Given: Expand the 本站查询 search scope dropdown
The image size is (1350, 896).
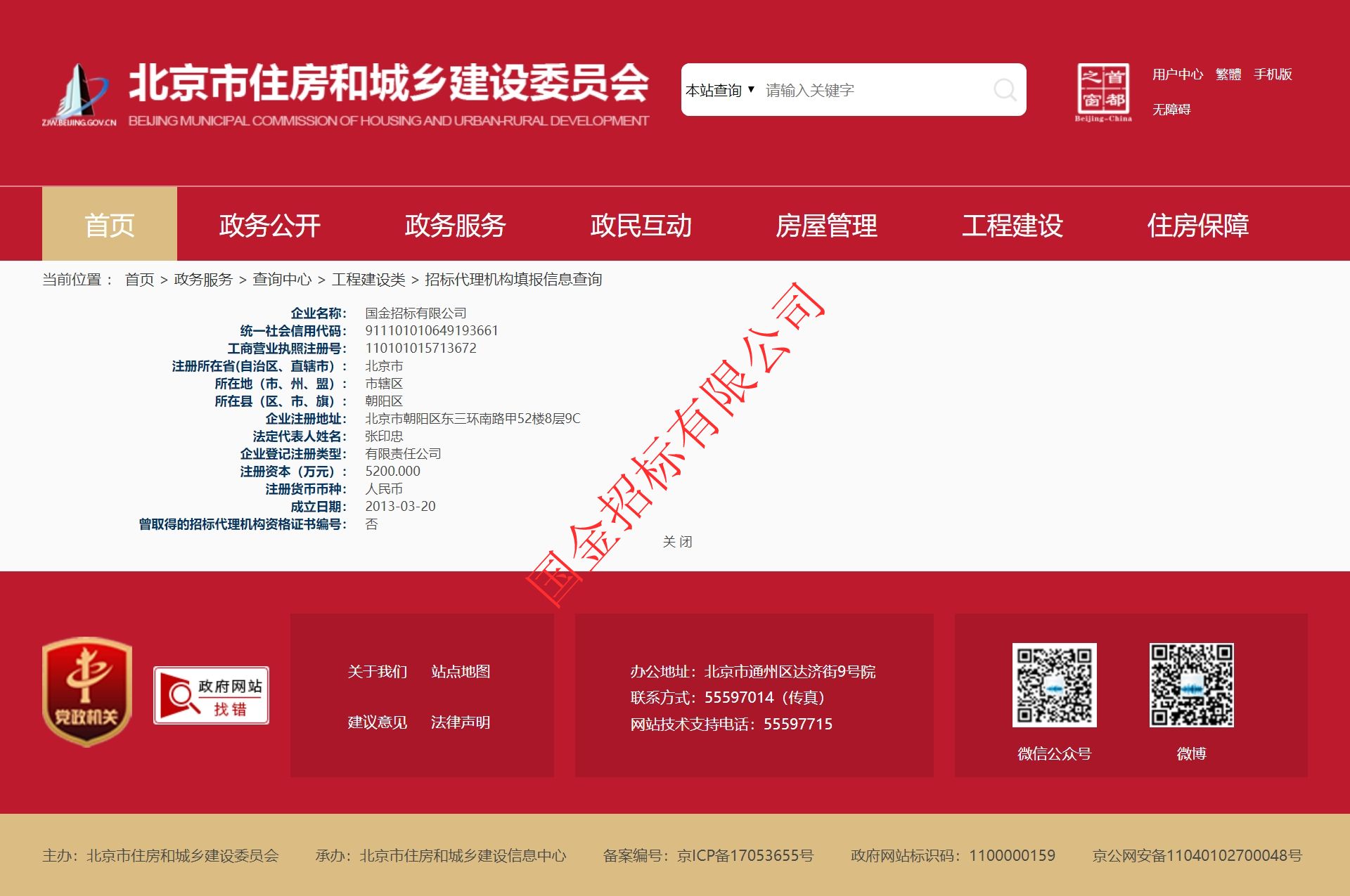Looking at the screenshot, I should point(720,90).
